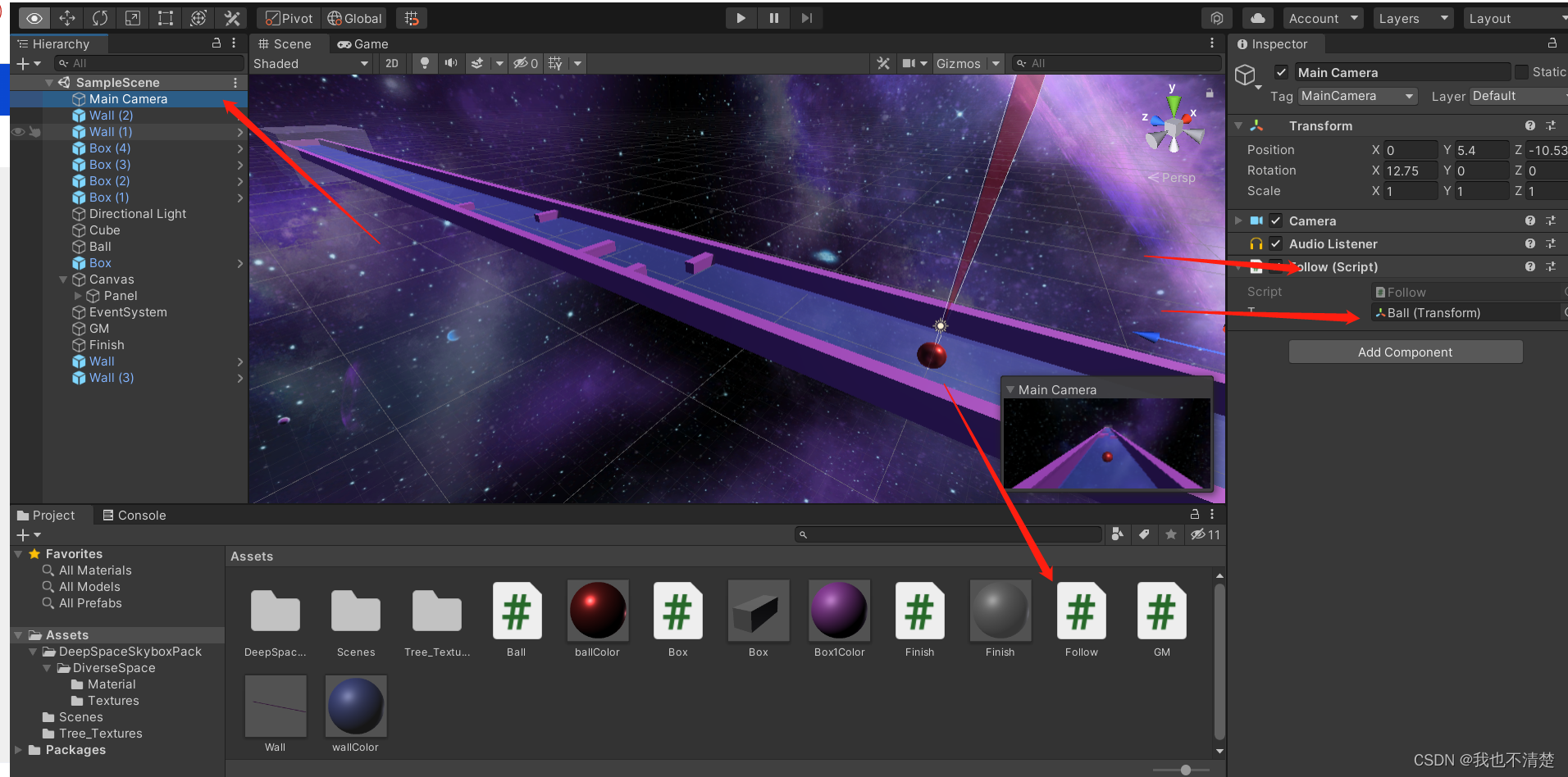Open the Shaded draw mode dropdown
The image size is (1568, 777).
[311, 63]
